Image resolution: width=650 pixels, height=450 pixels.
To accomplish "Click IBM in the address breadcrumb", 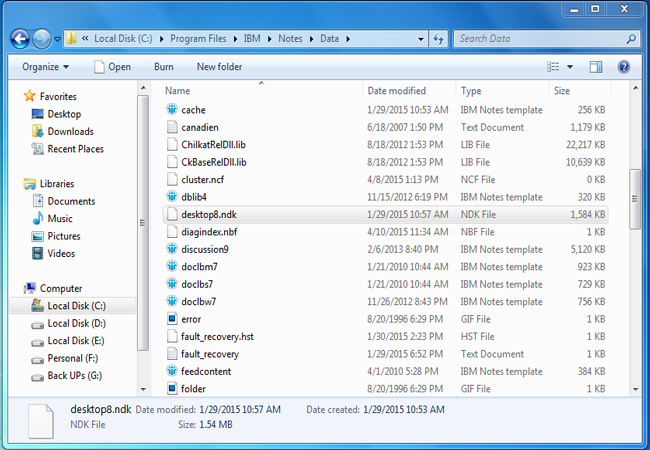I will (x=253, y=39).
